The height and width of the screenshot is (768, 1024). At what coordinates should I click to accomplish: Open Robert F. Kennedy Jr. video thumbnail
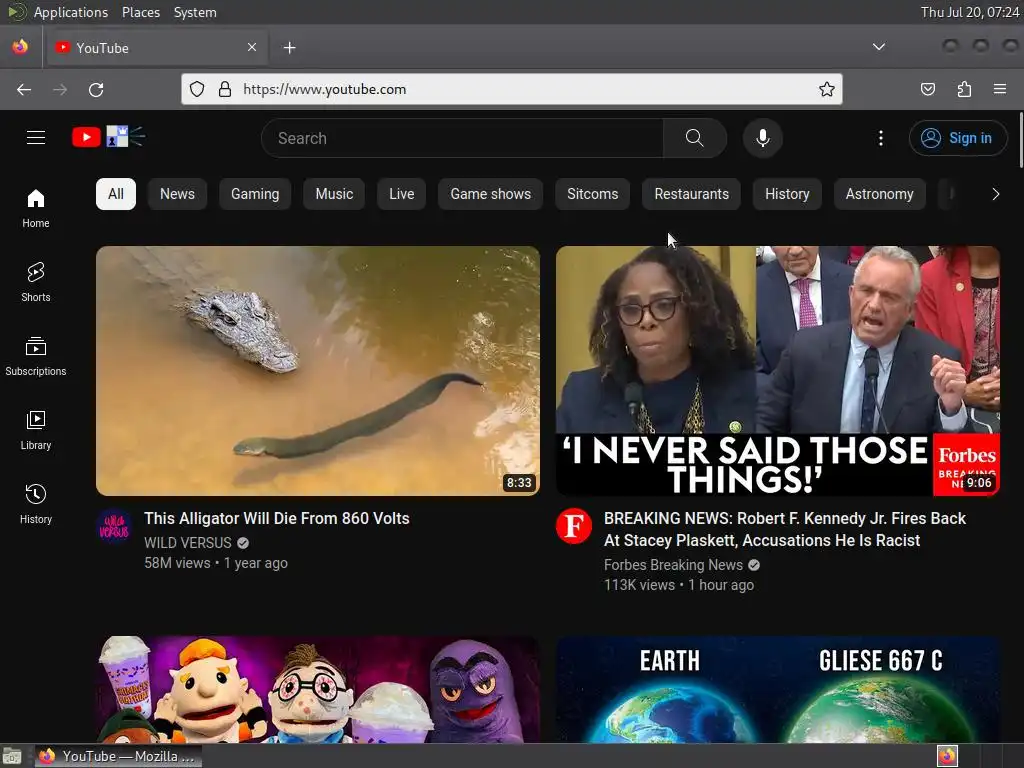click(778, 371)
